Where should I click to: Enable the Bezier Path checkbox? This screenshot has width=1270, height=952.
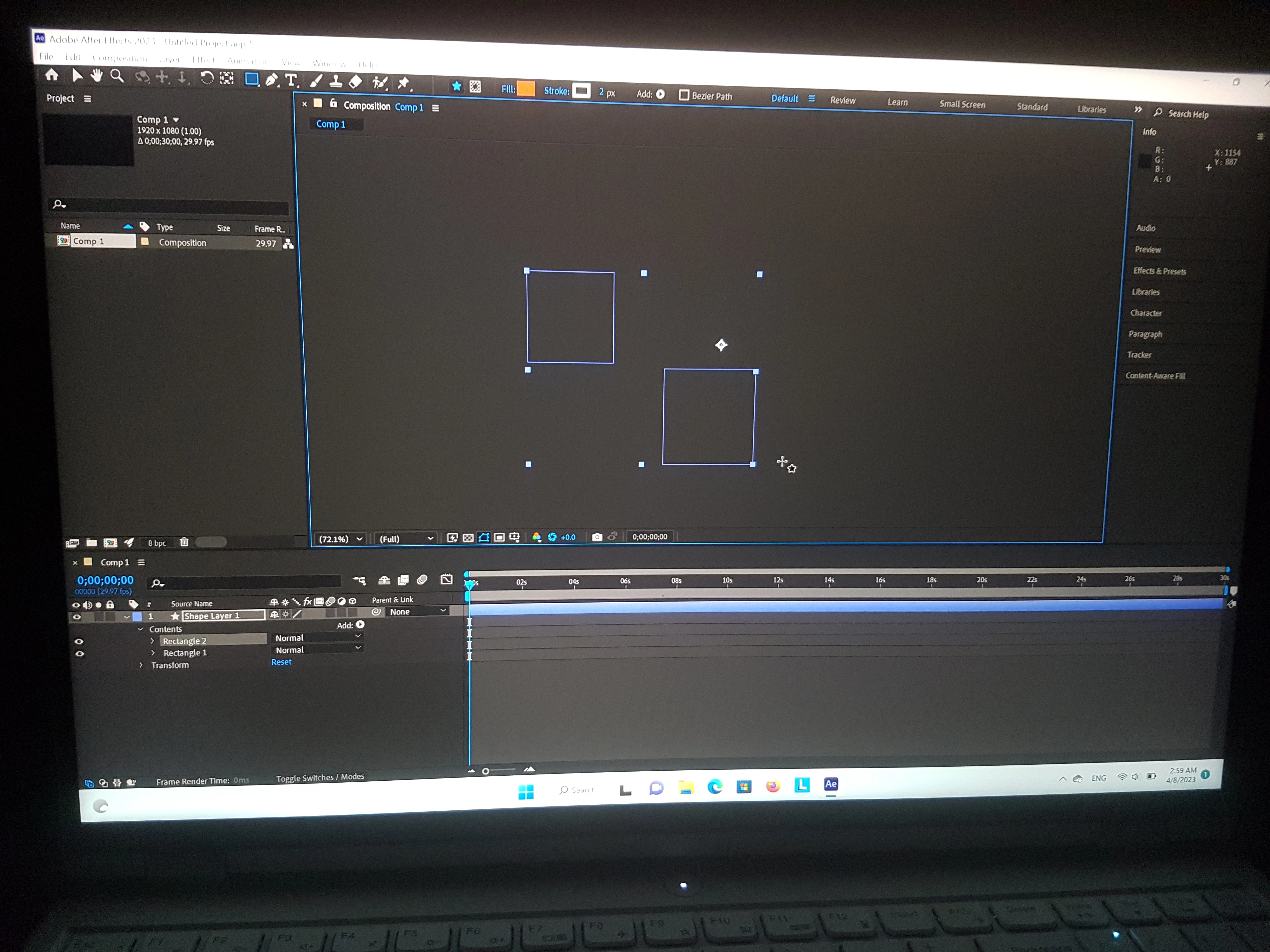click(684, 95)
